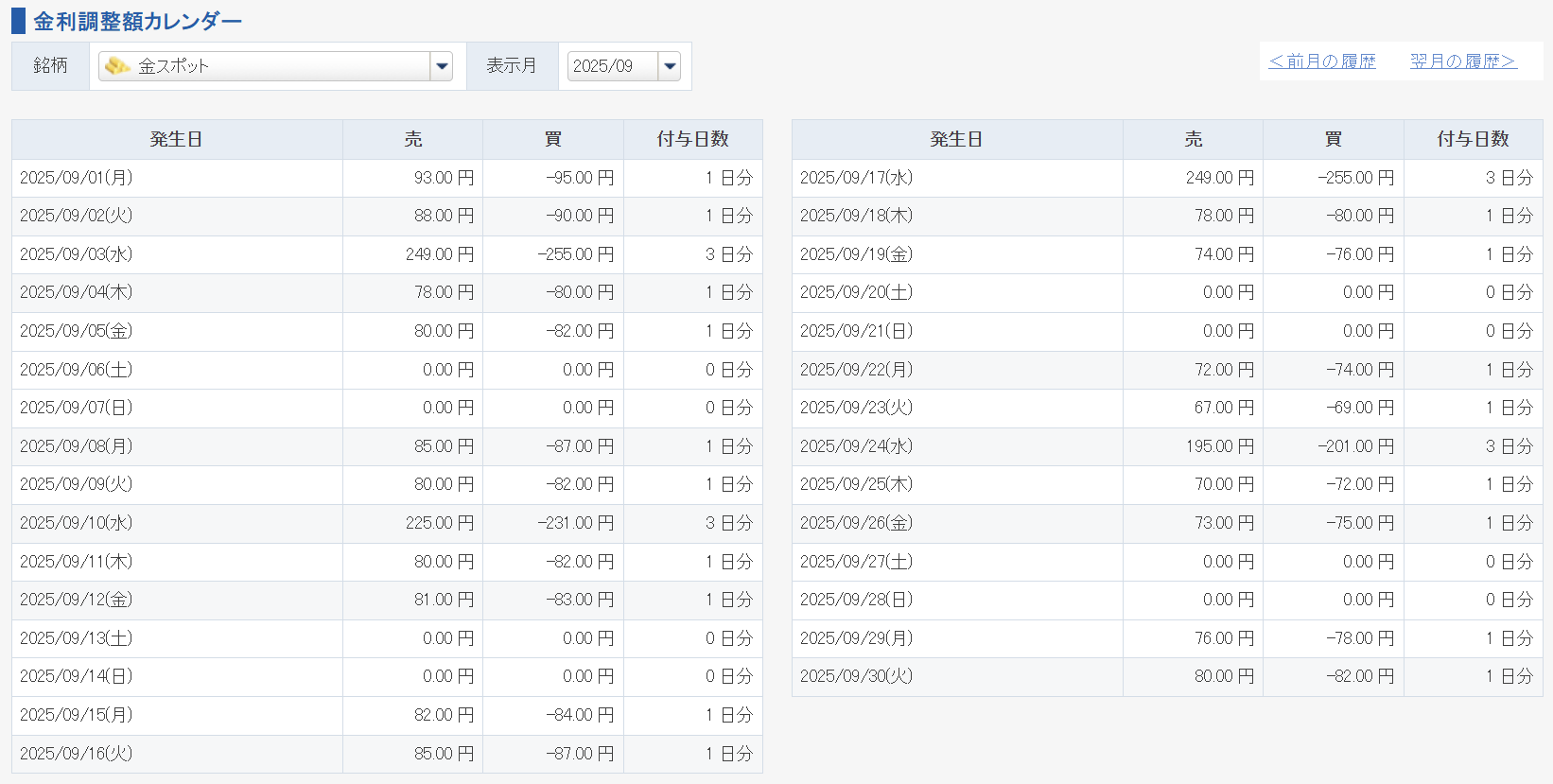Click the 金利調整額カレンダー page heading
The image size is (1553, 784).
(x=138, y=21)
